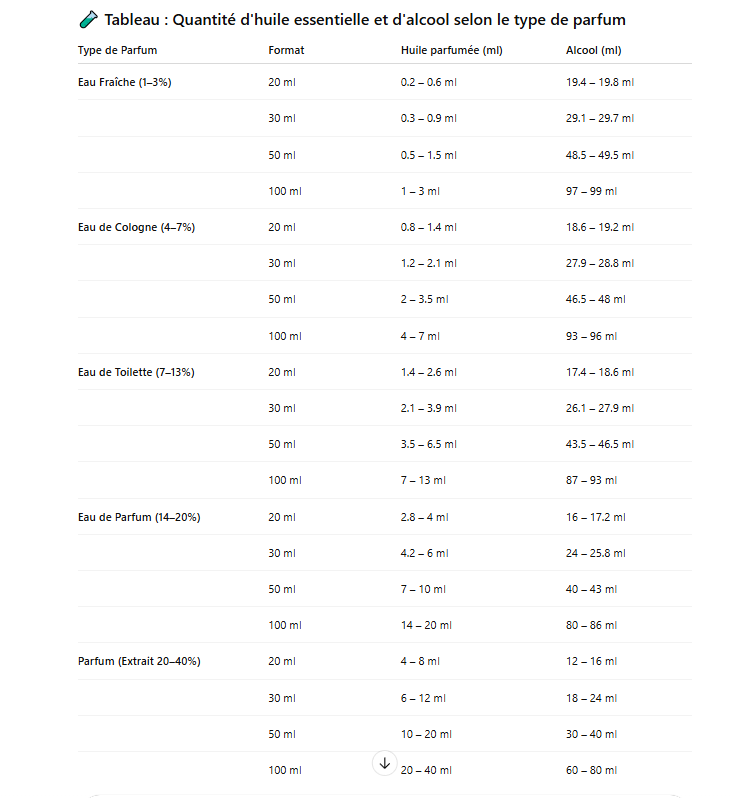Click the "Huile parfumée (ml)" column header

[451, 50]
